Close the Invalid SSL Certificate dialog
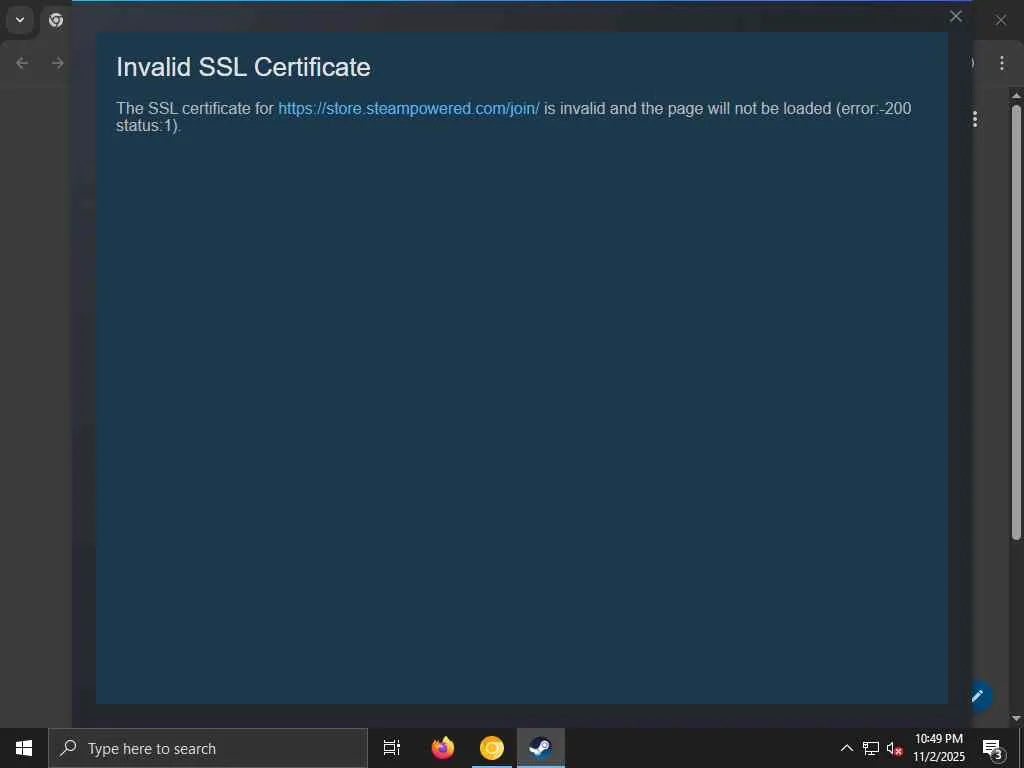 pyautogui.click(x=955, y=16)
